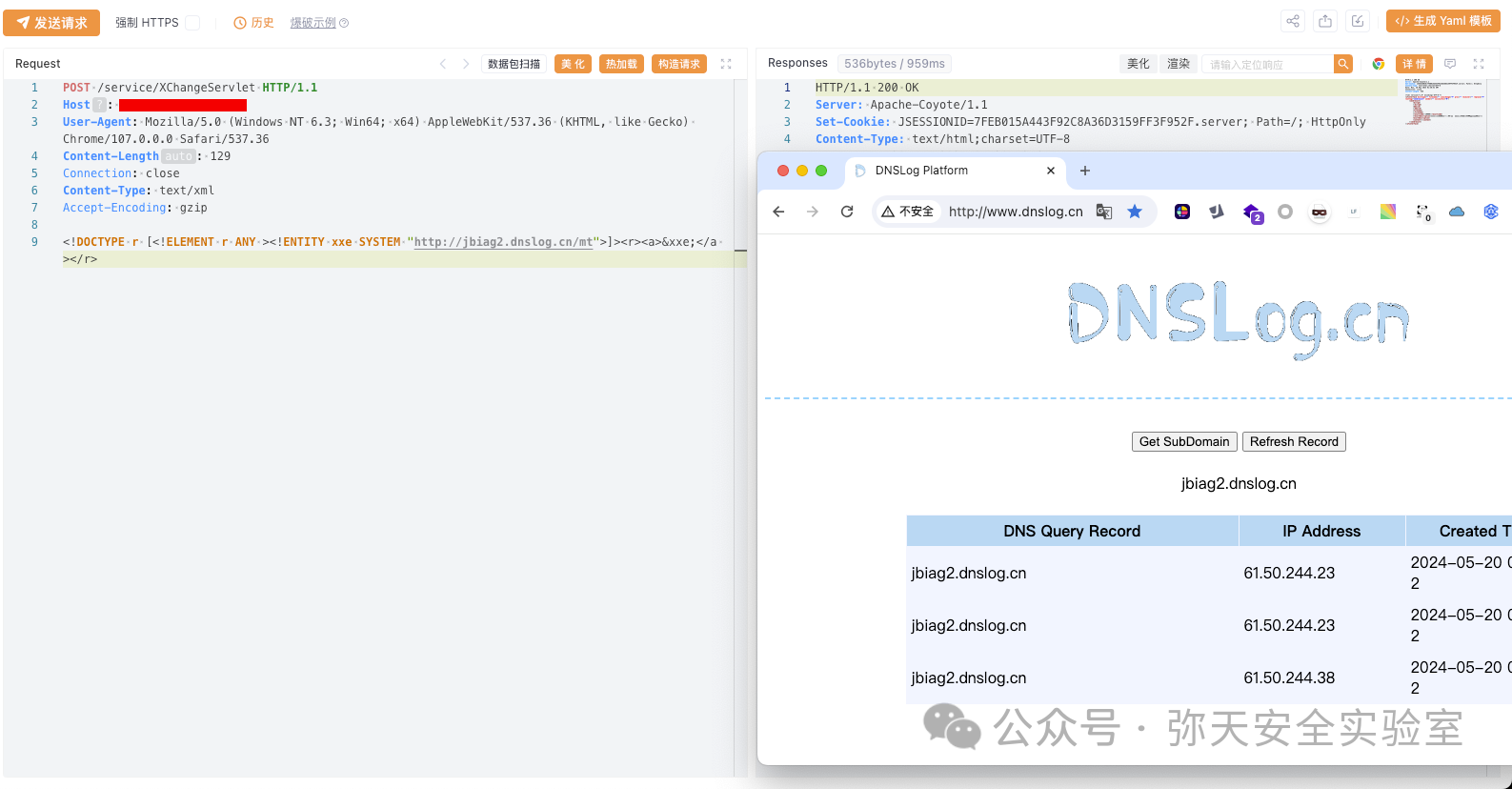This screenshot has height=789, width=1512.
Task: Click the response code minimap thumbnail
Action: click(1444, 104)
